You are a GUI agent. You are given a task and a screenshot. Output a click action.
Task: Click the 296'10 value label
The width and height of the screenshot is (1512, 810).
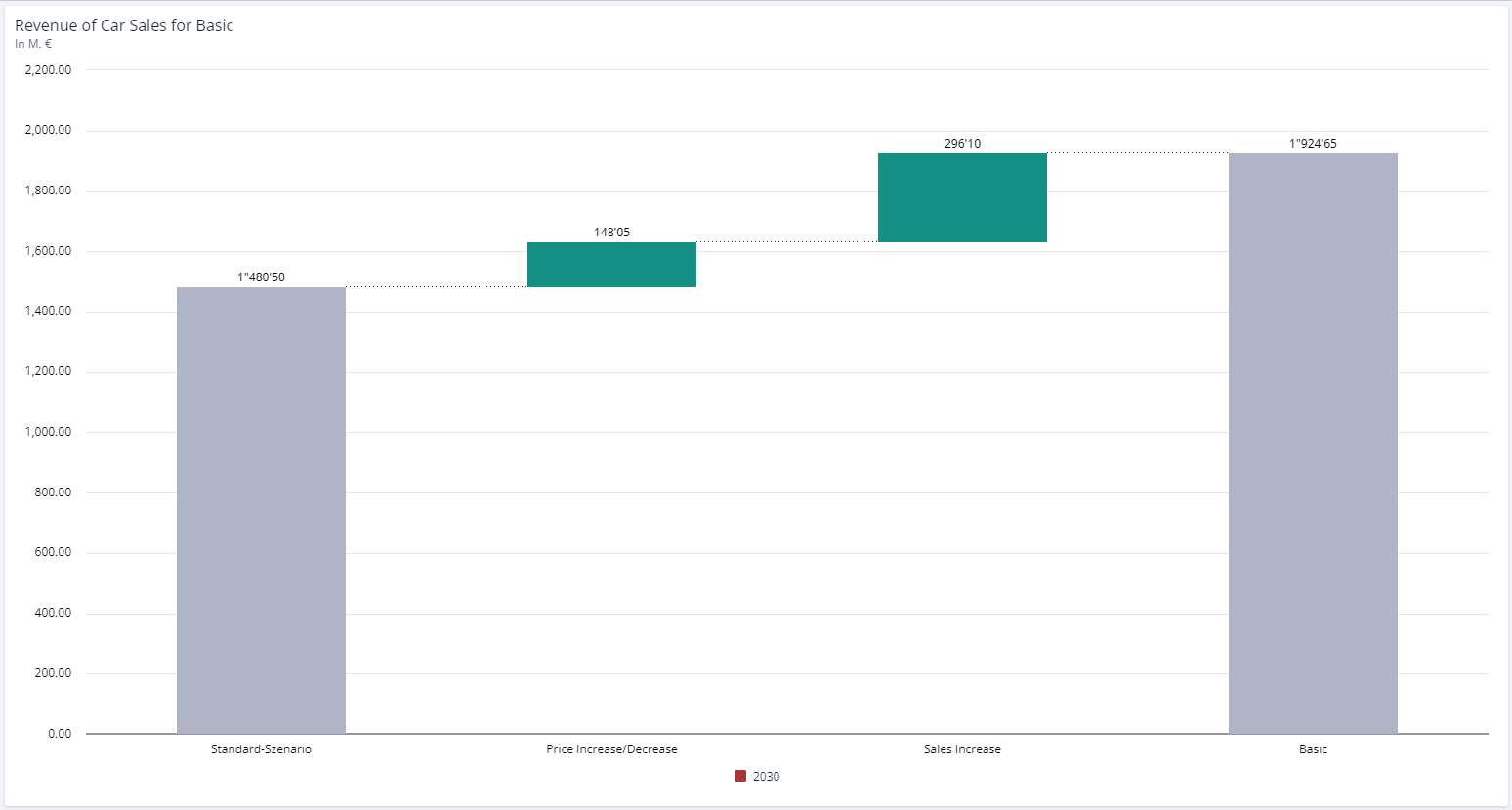coord(962,144)
